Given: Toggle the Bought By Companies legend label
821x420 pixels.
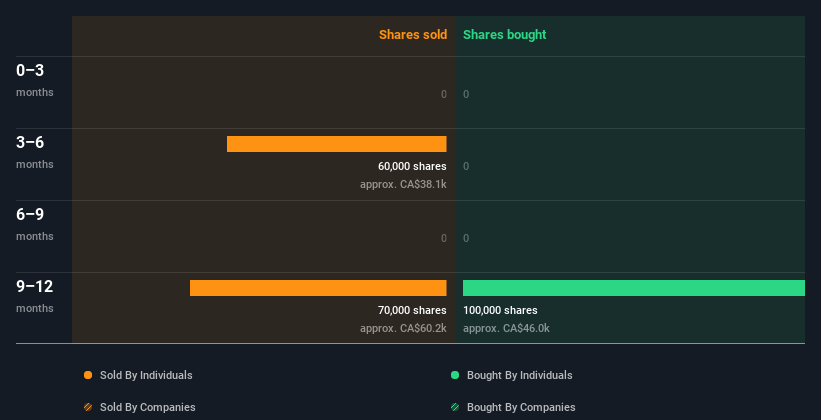Looking at the screenshot, I should pos(521,407).
